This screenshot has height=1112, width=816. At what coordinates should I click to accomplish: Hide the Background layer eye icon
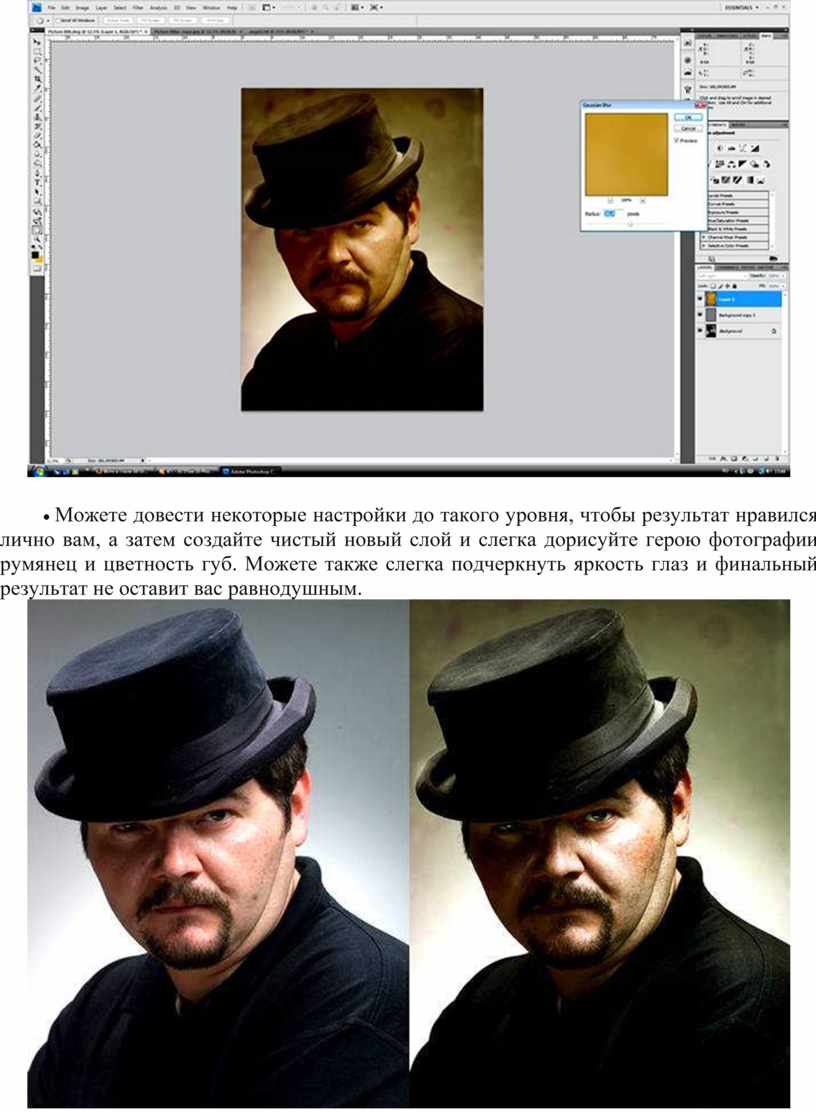pos(700,330)
